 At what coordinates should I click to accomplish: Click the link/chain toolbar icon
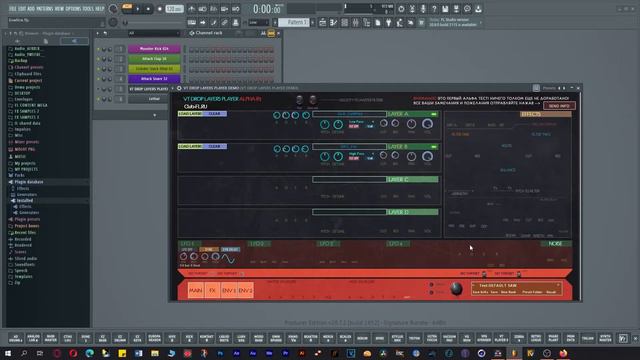224,23
